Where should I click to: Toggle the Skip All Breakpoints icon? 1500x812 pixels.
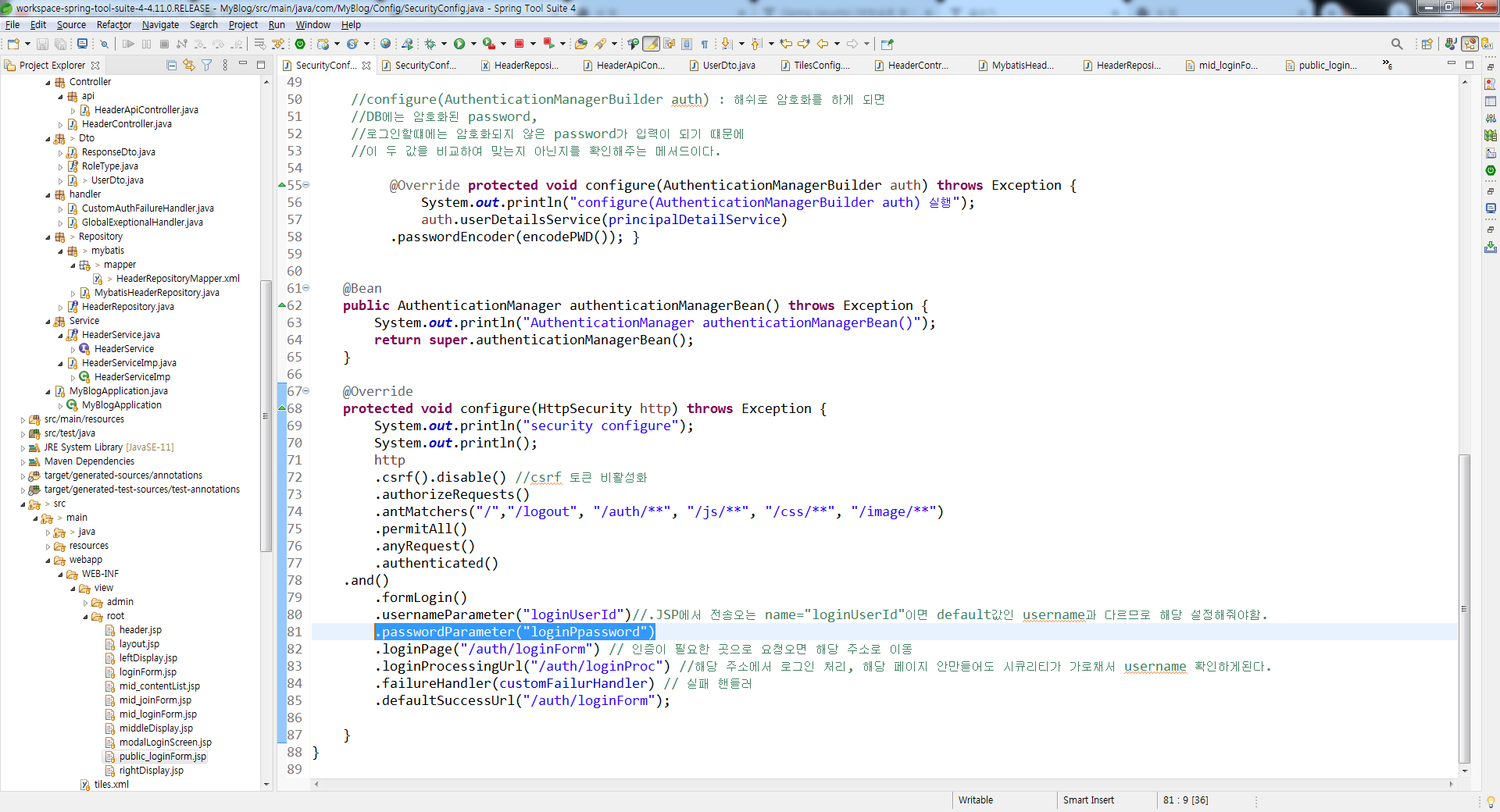(104, 44)
